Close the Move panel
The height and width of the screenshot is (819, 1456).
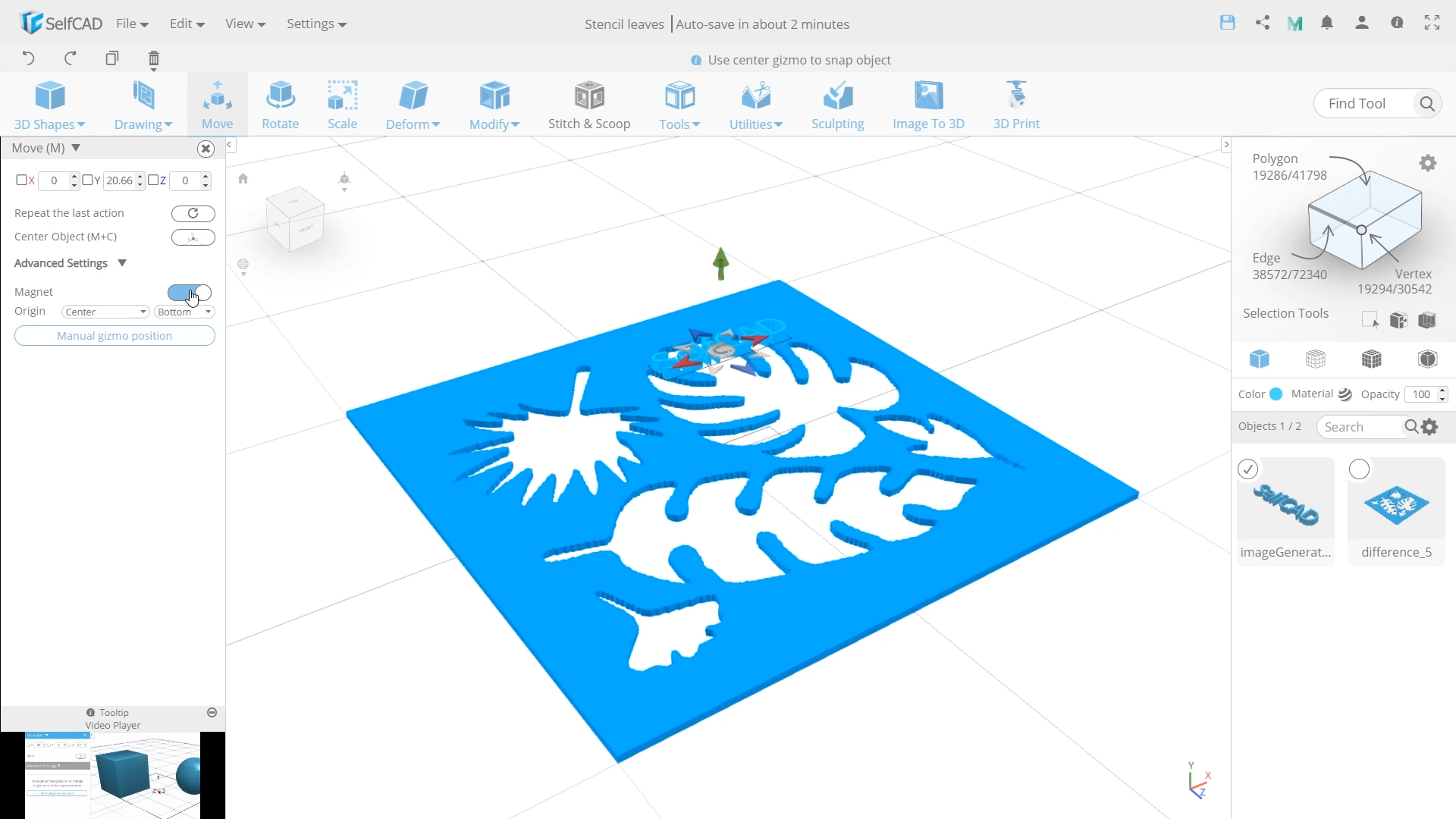click(206, 149)
